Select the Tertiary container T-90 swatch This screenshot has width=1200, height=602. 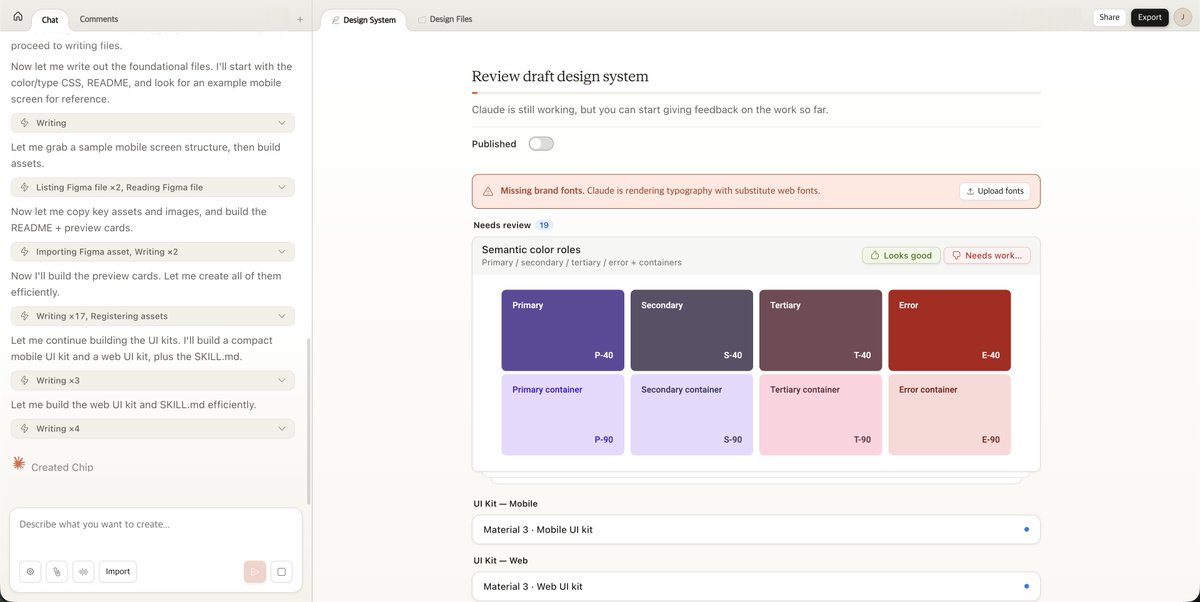(821, 415)
